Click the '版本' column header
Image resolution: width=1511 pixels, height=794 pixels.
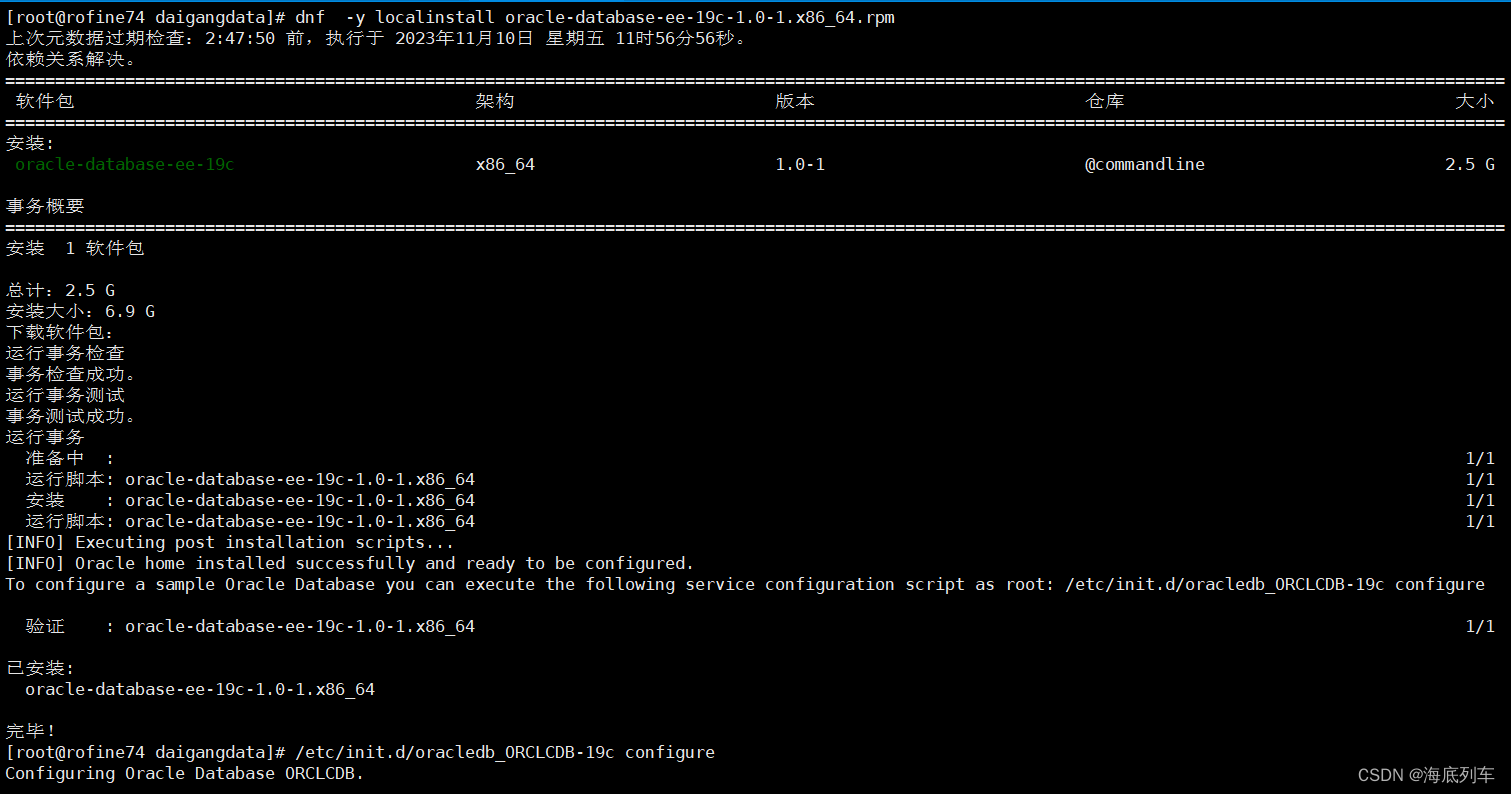(x=795, y=101)
